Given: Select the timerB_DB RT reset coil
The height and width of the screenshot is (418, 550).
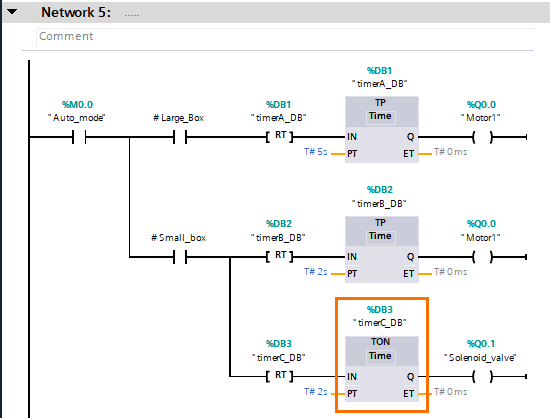Looking at the screenshot, I should (x=280, y=257).
